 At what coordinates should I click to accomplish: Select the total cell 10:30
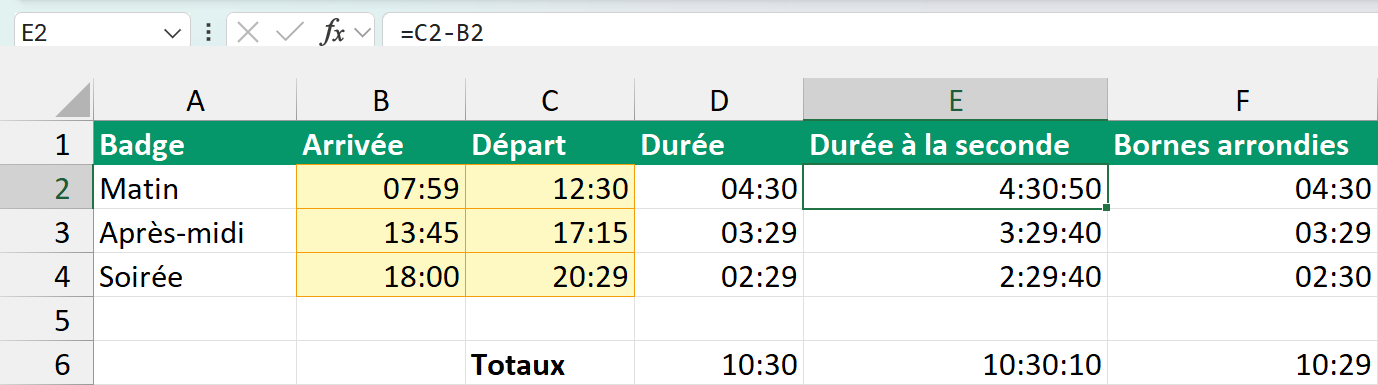tap(719, 363)
